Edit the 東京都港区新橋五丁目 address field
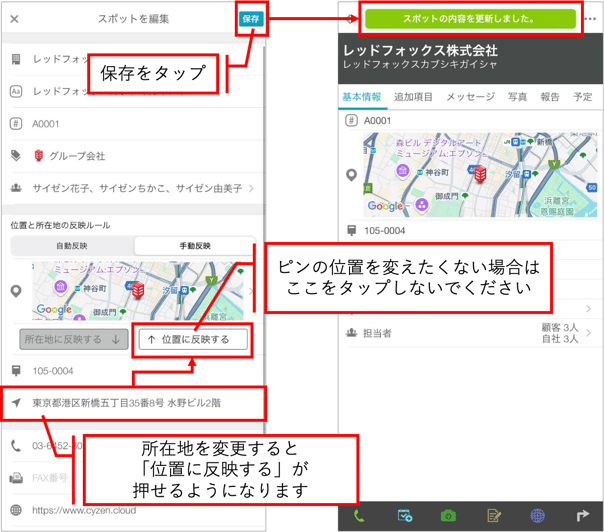Image resolution: width=604 pixels, height=532 pixels. pyautogui.click(x=133, y=403)
